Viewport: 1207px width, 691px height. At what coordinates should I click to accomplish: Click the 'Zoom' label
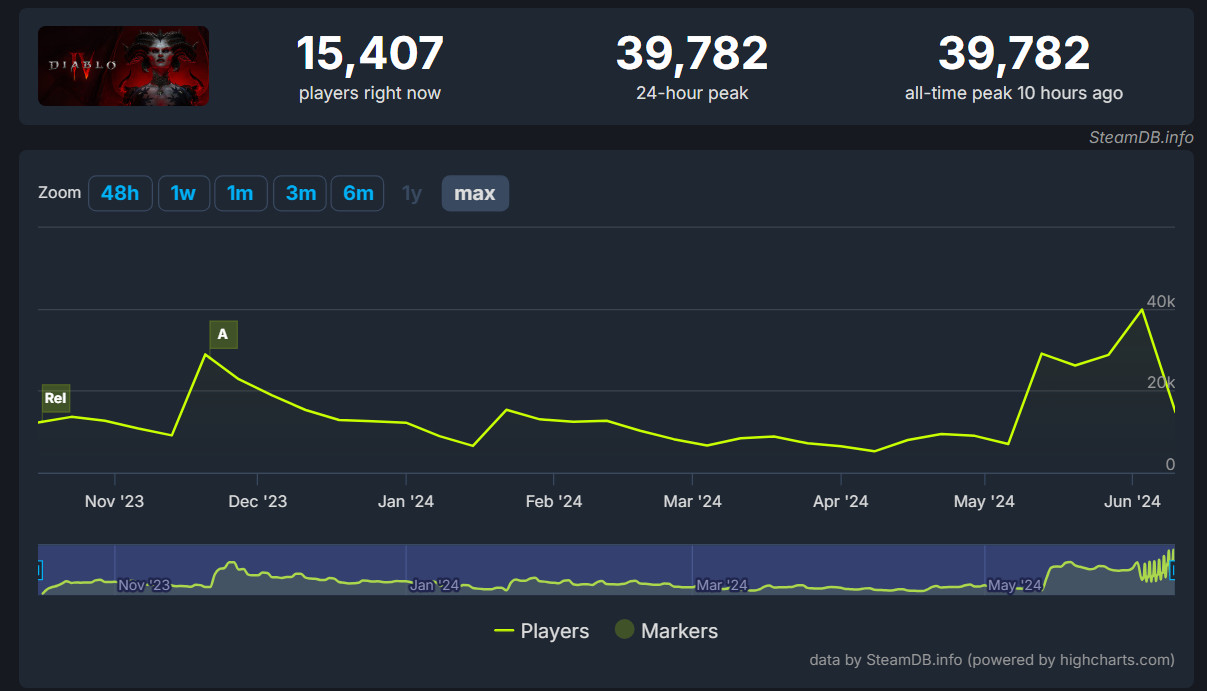(59, 192)
